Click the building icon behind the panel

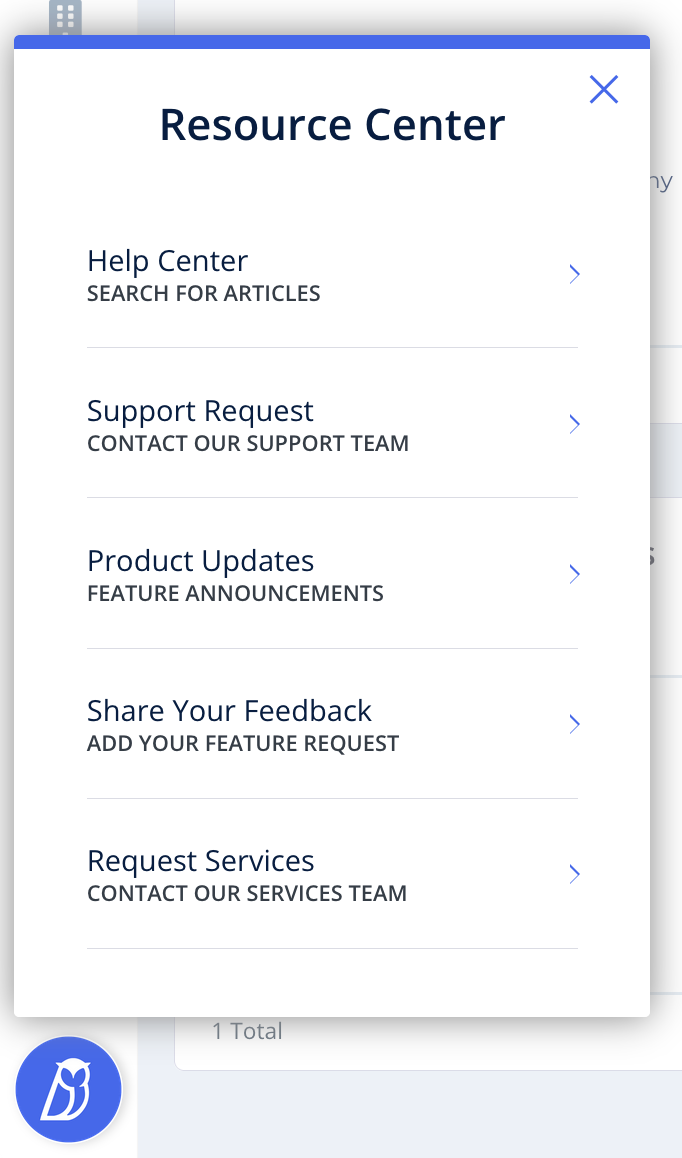(x=66, y=17)
